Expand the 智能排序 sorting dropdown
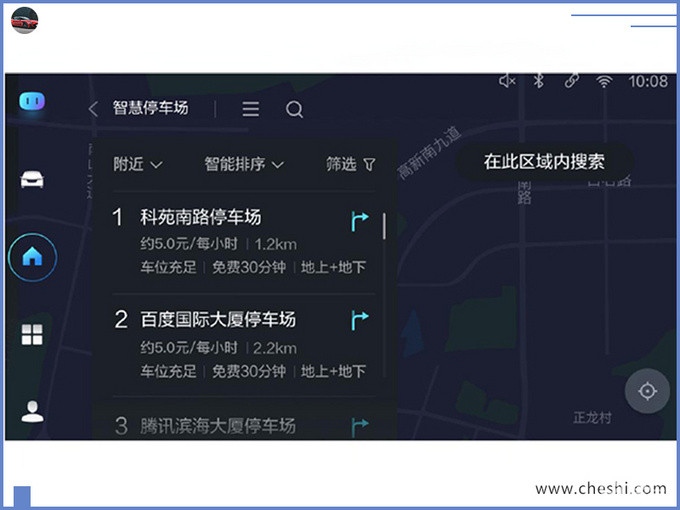Viewport: 680px width, 510px height. click(244, 164)
